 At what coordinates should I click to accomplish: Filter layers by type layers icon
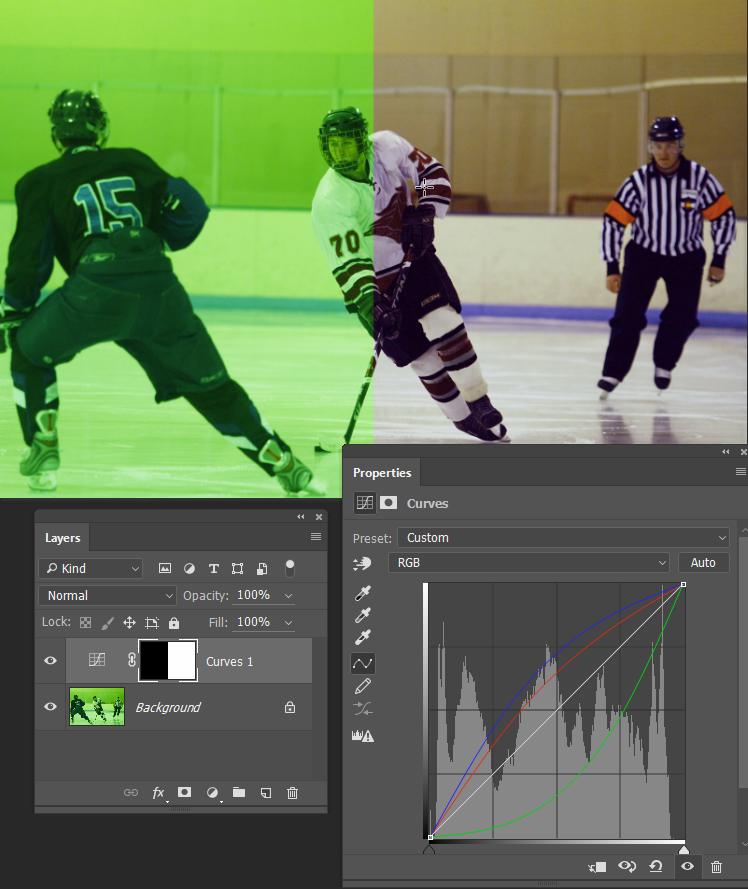[x=214, y=568]
